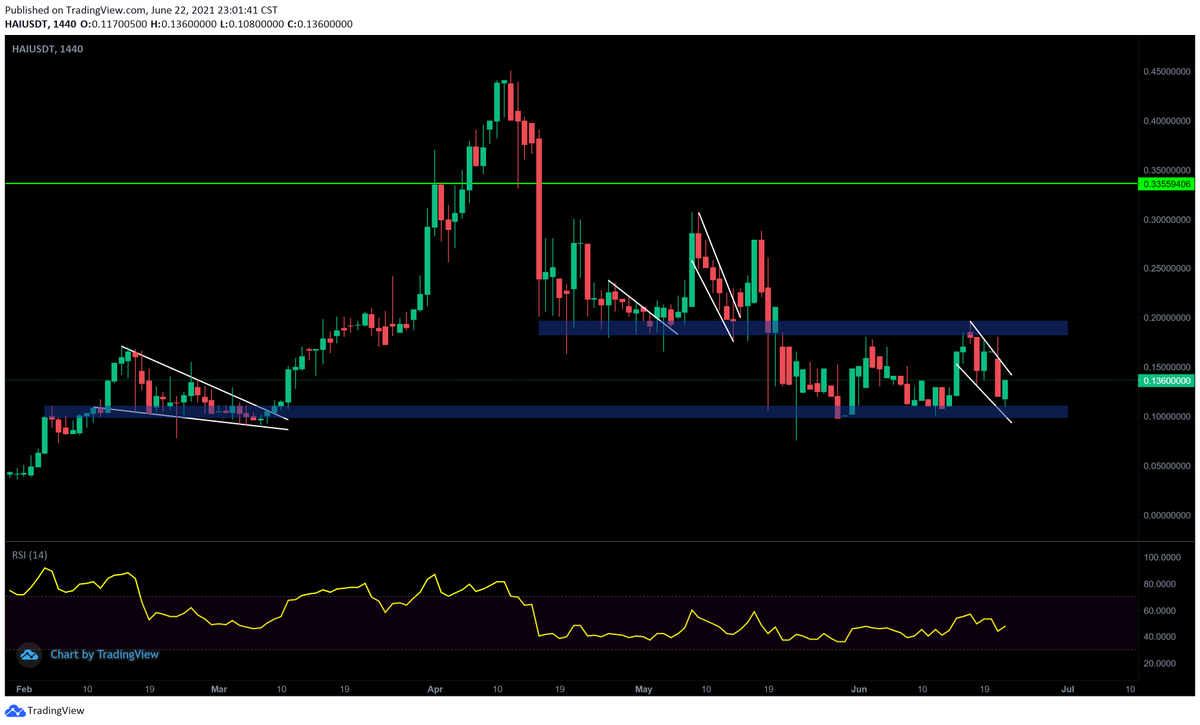Click the 0.00000000 price axis label
1200x725 pixels.
[x=1165, y=516]
